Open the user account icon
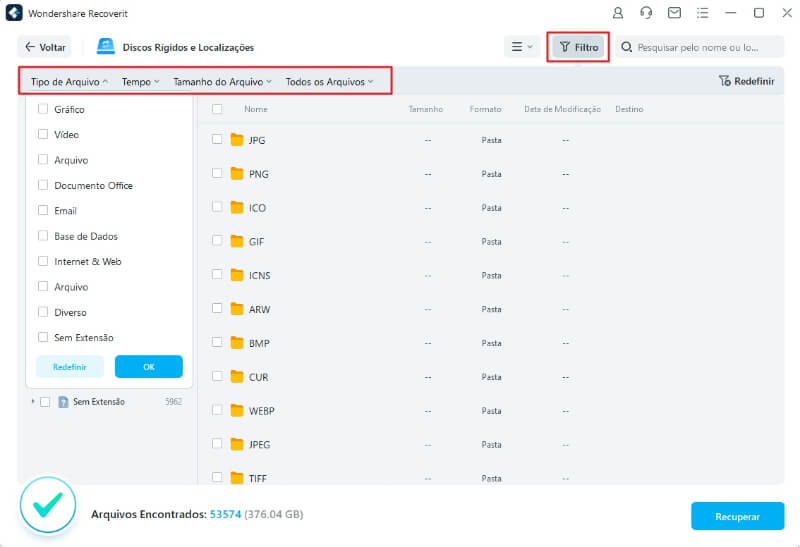The image size is (800, 547). 618,13
